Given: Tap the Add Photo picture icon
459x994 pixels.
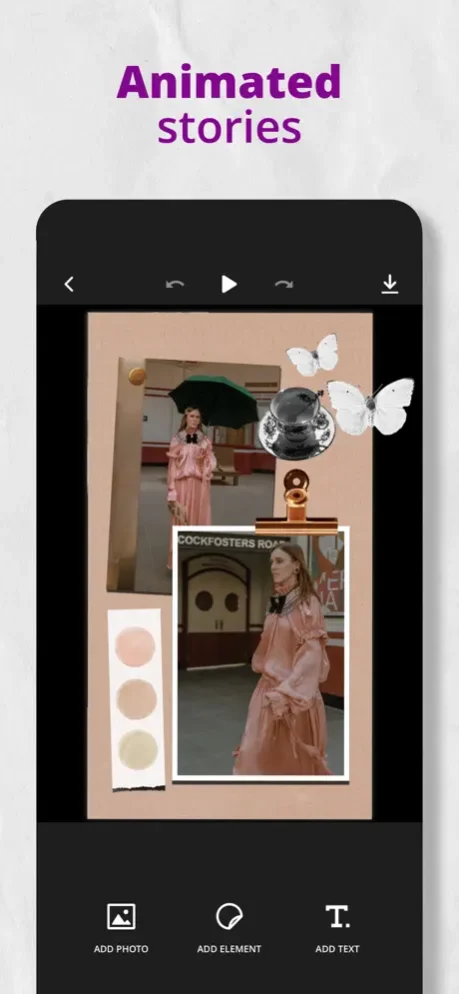Looking at the screenshot, I should 121,916.
